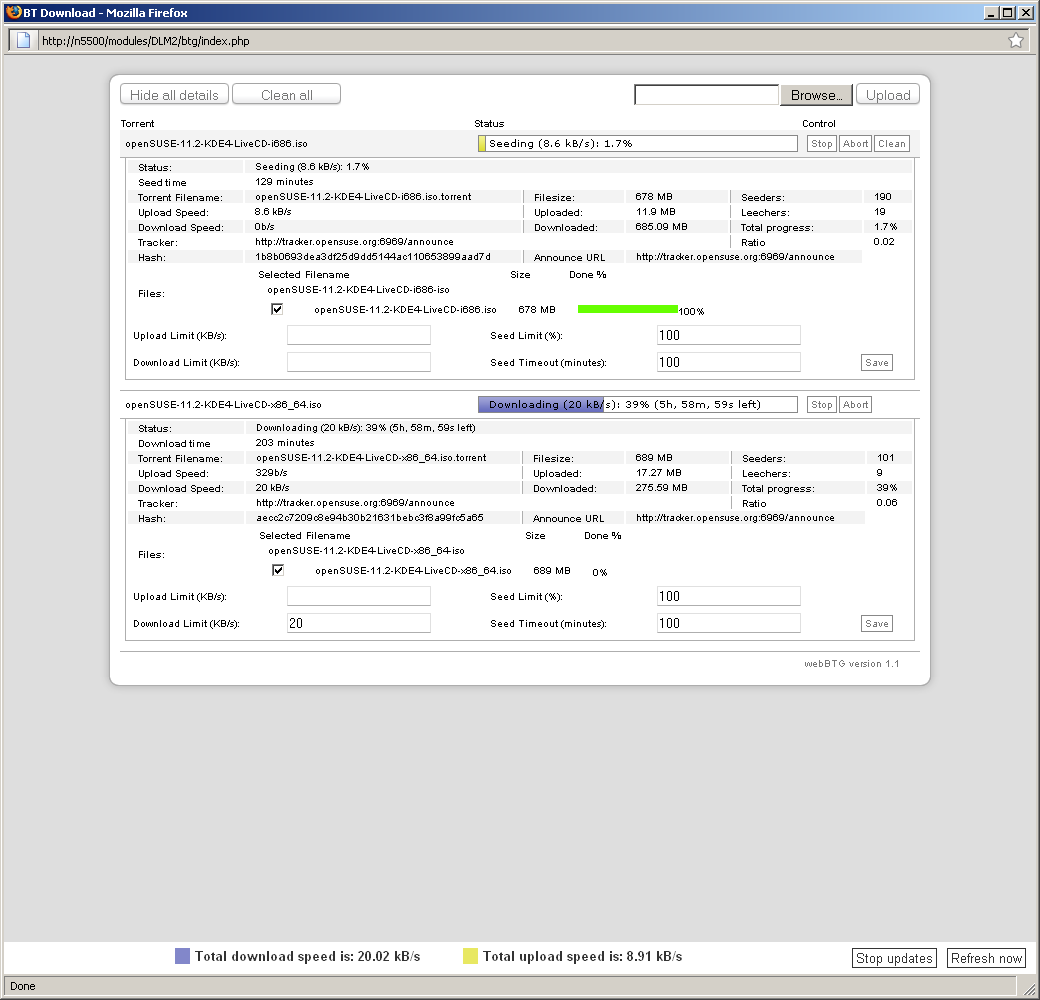1040x1000 pixels.
Task: Clean the i686 torrent entry
Action: (x=892, y=143)
